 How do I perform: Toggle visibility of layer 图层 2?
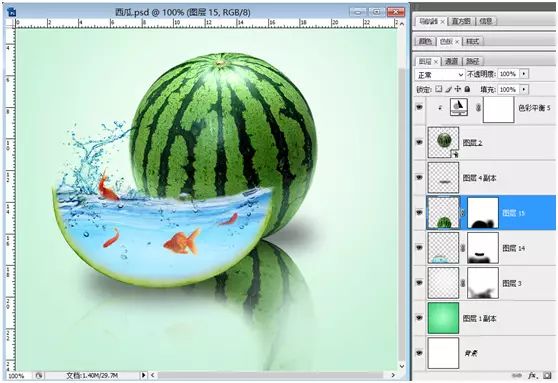420,142
